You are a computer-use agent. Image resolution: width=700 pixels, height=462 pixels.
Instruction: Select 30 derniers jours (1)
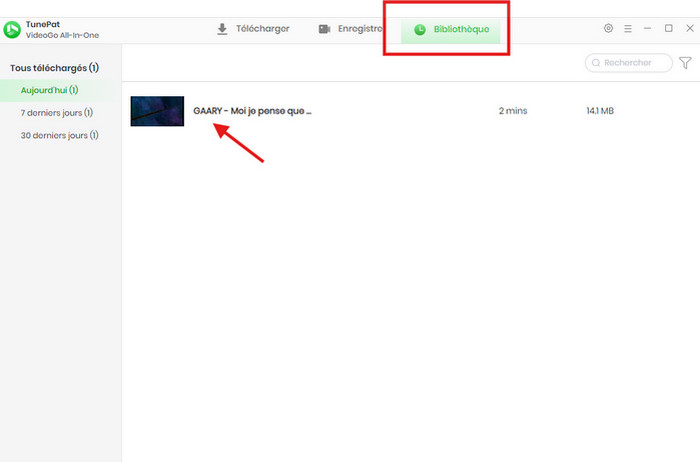click(x=60, y=135)
